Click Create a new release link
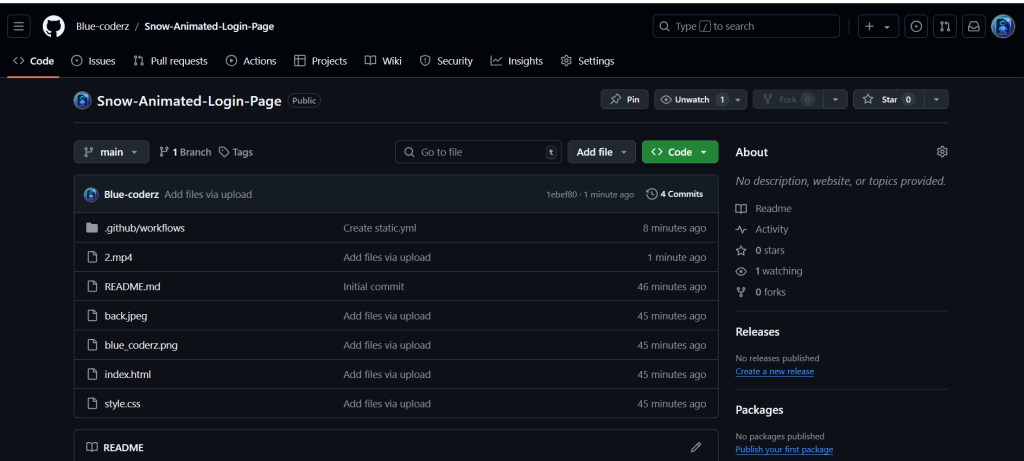 point(775,371)
